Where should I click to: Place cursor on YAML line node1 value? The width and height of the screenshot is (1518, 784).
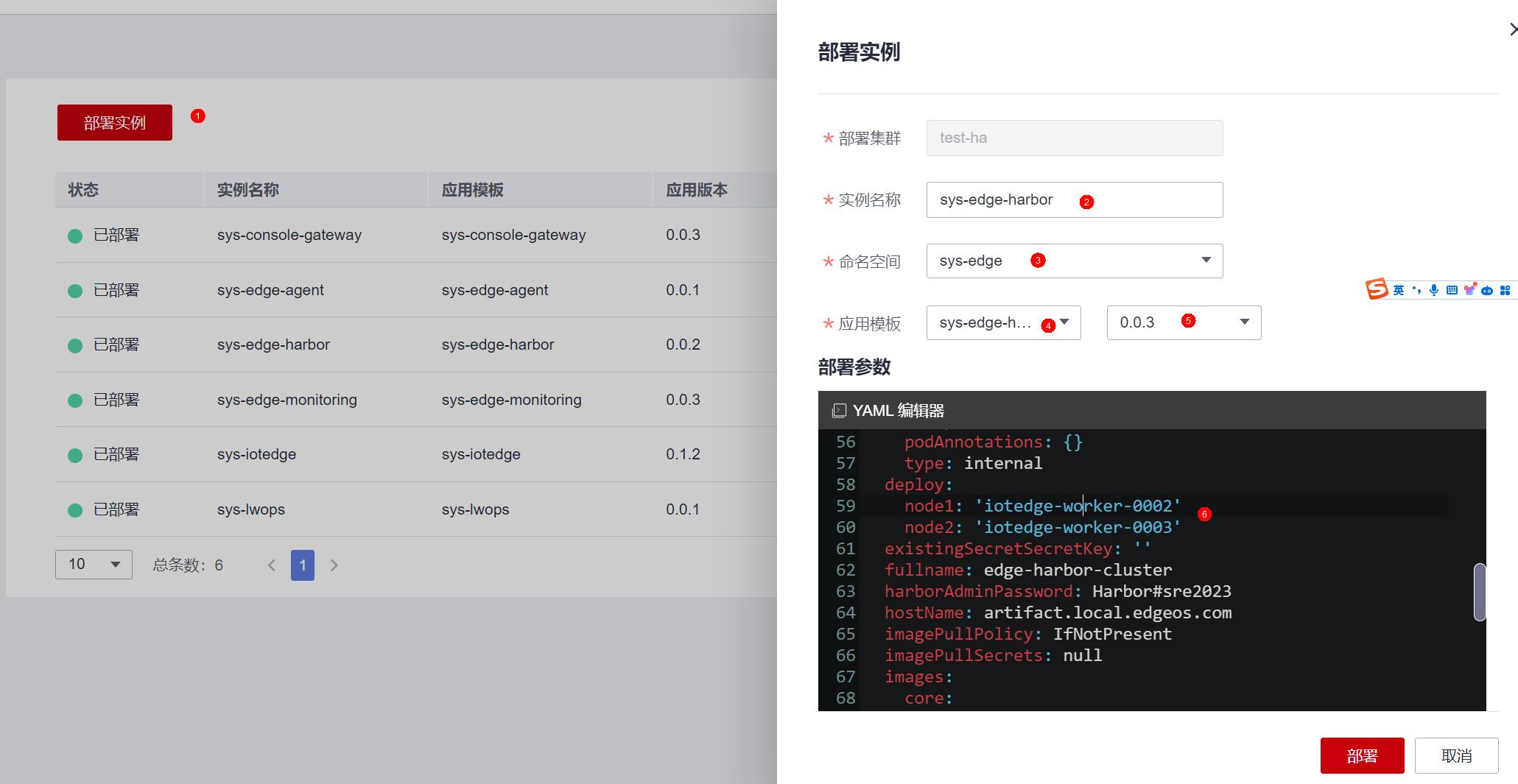pyautogui.click(x=1078, y=506)
